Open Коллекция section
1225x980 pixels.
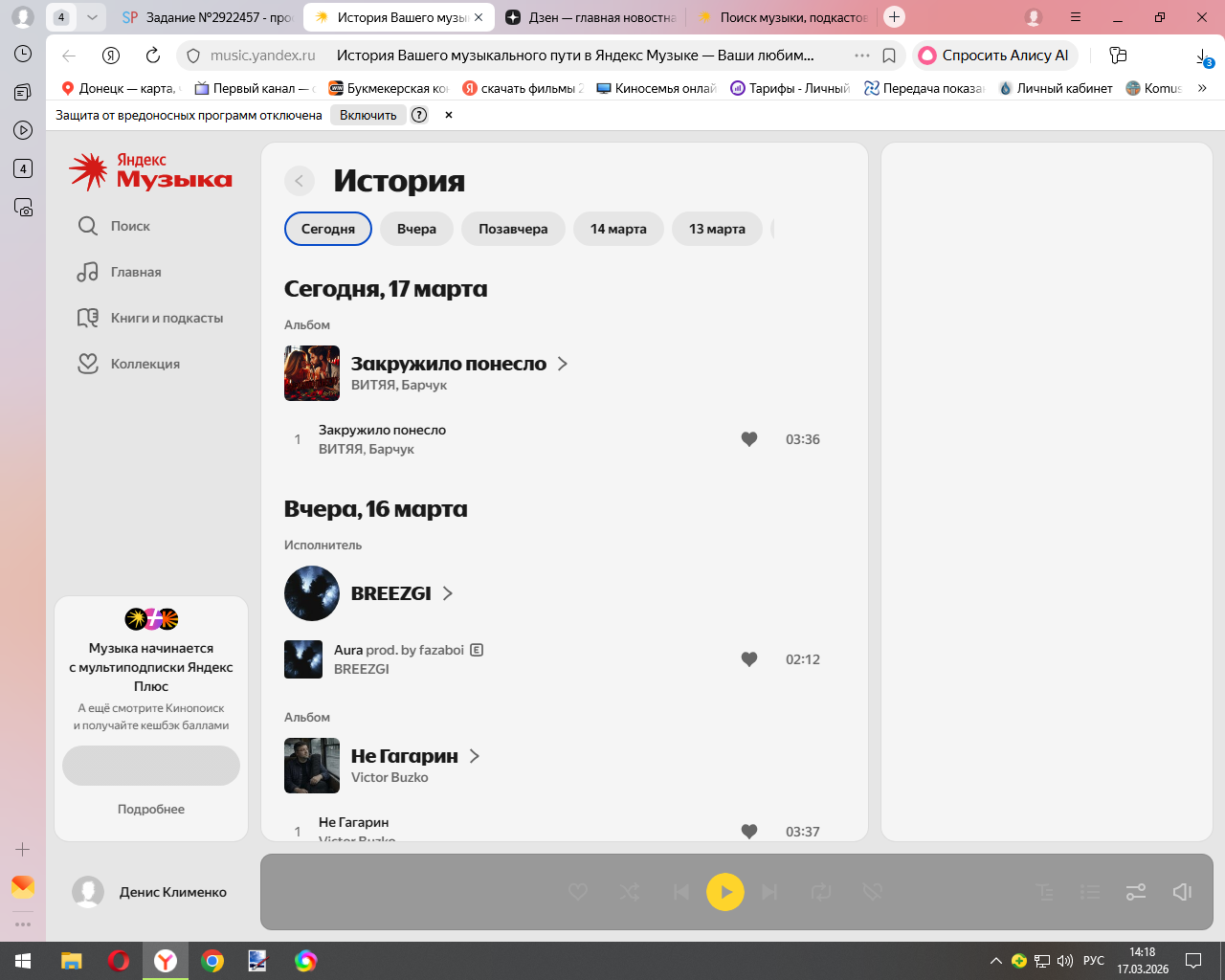click(x=128, y=364)
